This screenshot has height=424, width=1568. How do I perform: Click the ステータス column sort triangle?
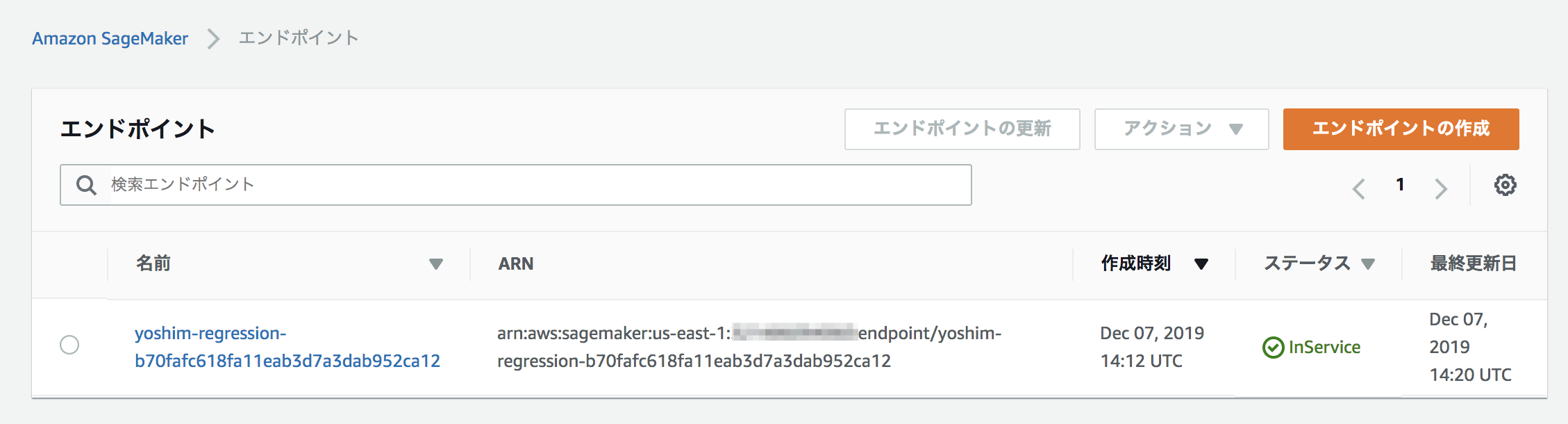[x=1369, y=264]
